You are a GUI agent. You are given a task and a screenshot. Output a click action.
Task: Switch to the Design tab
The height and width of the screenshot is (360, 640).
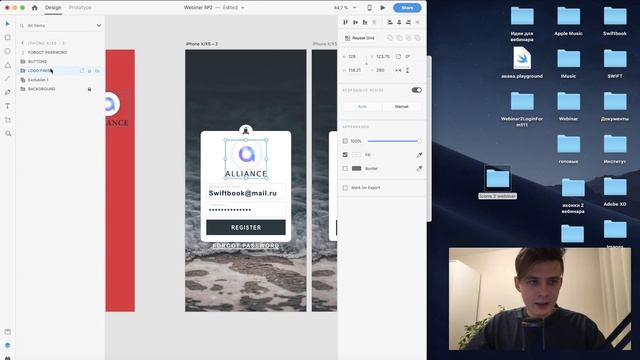tap(53, 7)
